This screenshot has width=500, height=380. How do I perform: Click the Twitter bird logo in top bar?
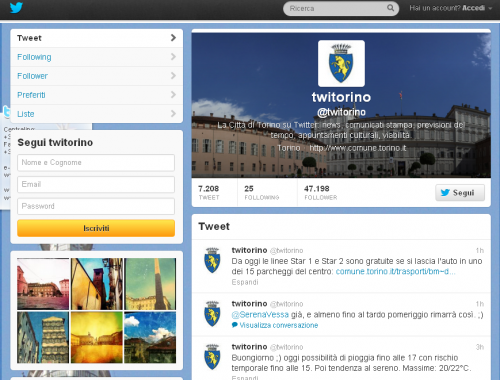(16, 8)
